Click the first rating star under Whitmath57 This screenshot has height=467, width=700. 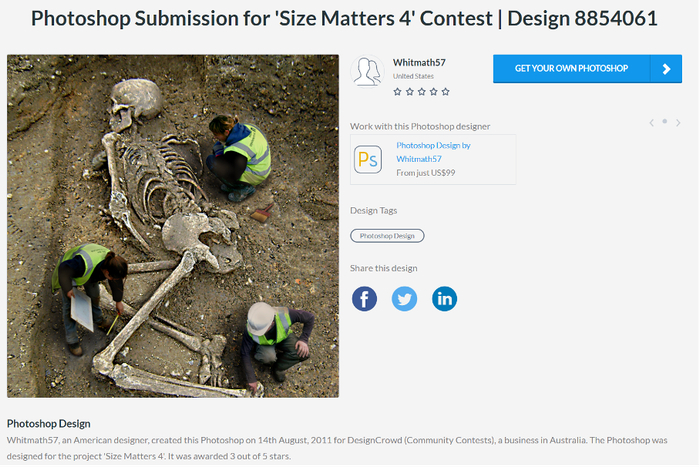(x=397, y=91)
